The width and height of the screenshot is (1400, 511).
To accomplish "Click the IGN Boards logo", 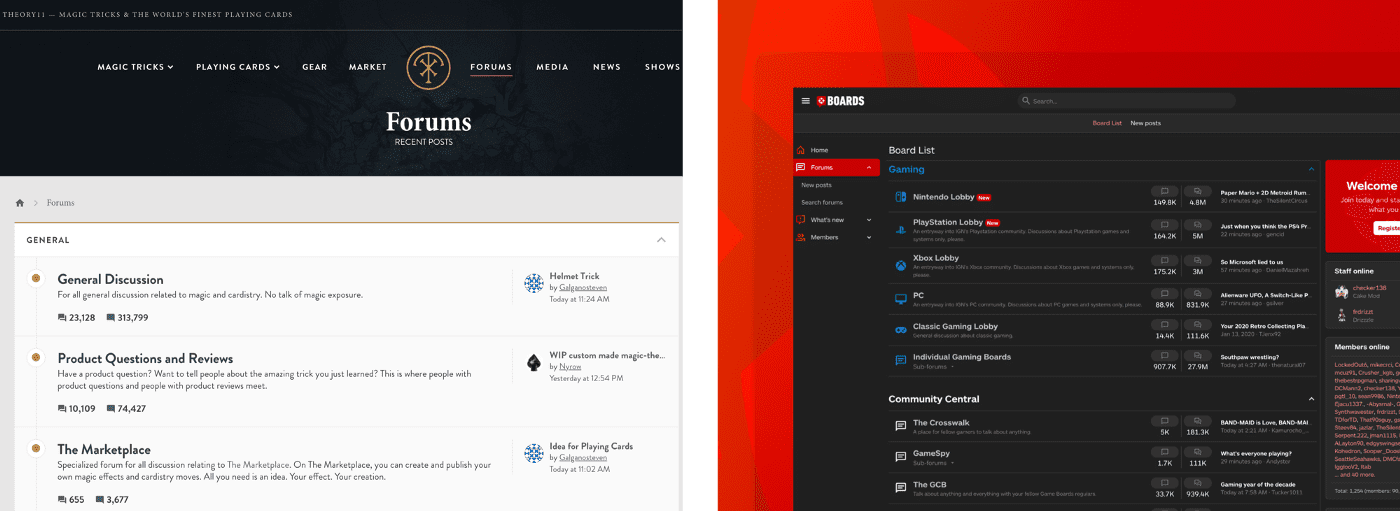I will coord(841,101).
